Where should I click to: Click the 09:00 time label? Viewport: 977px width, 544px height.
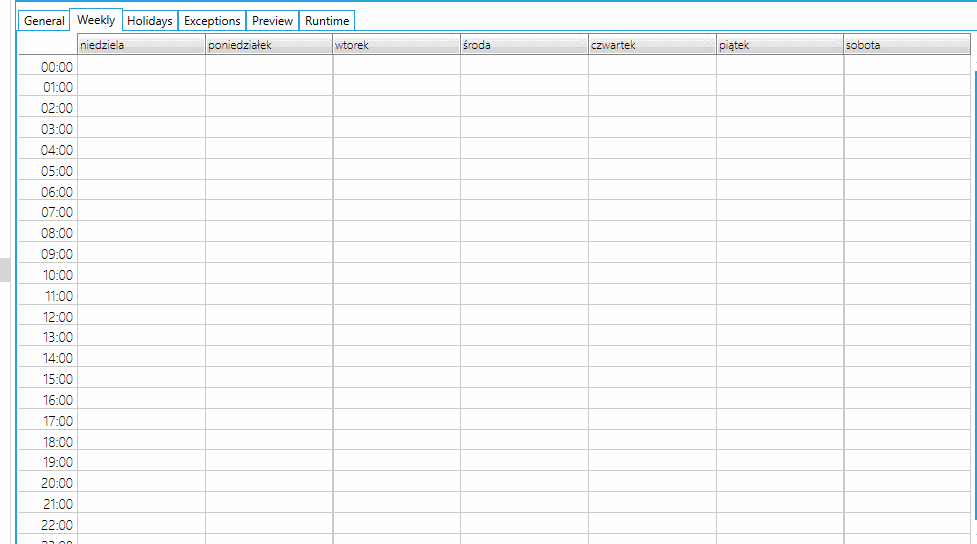(57, 254)
